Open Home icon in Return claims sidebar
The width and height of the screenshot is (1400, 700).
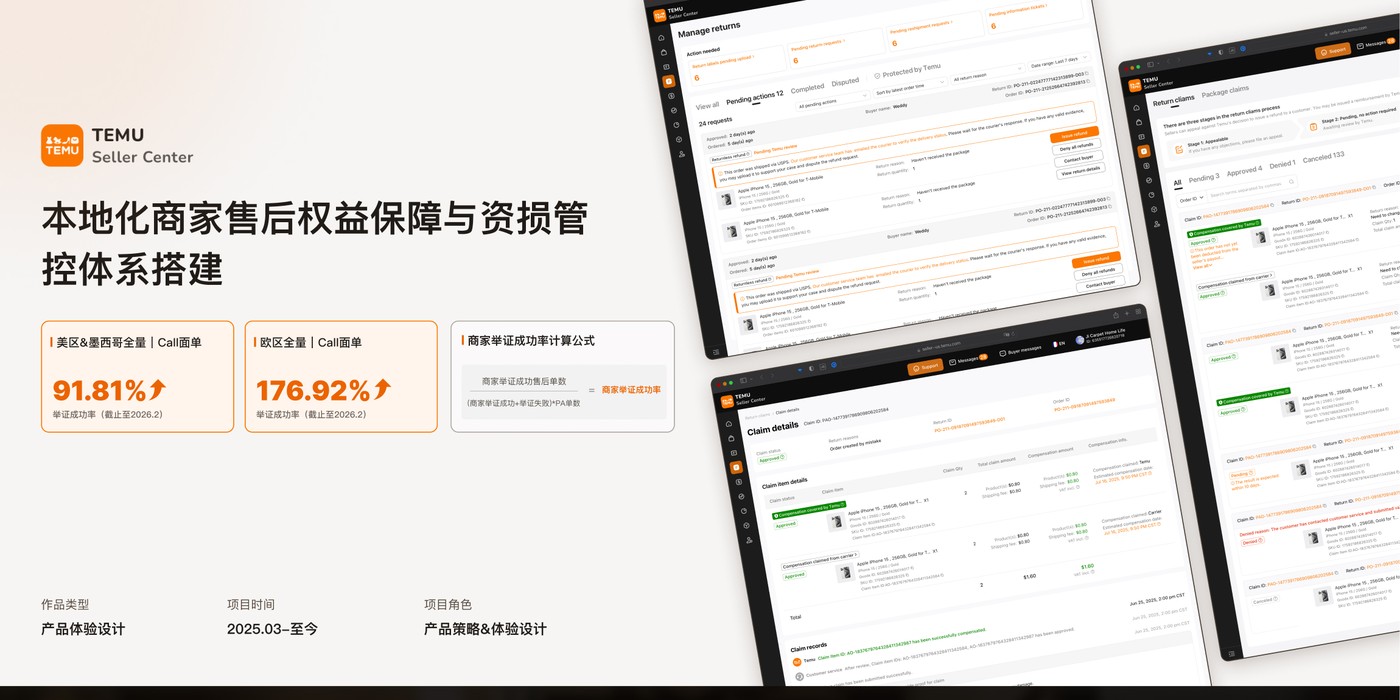pos(1137,108)
